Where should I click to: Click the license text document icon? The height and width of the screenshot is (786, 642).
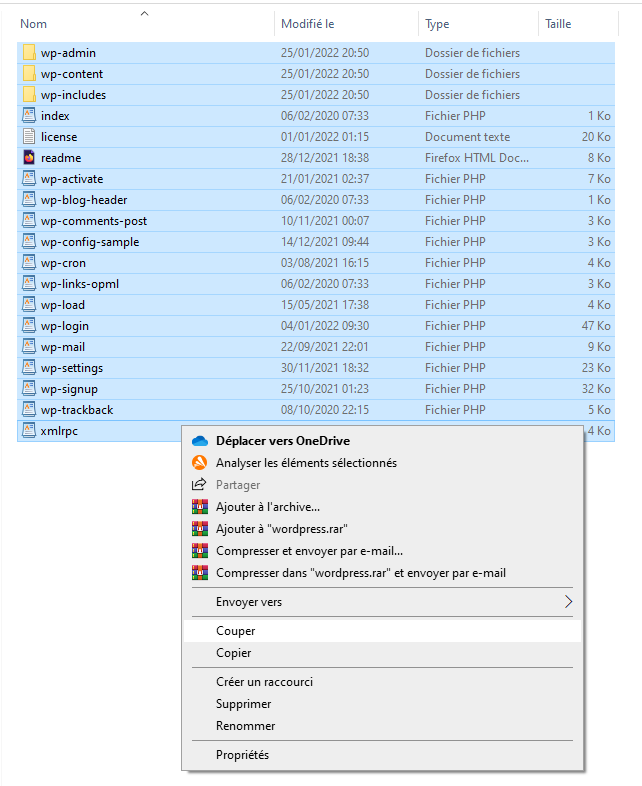pos(29,136)
